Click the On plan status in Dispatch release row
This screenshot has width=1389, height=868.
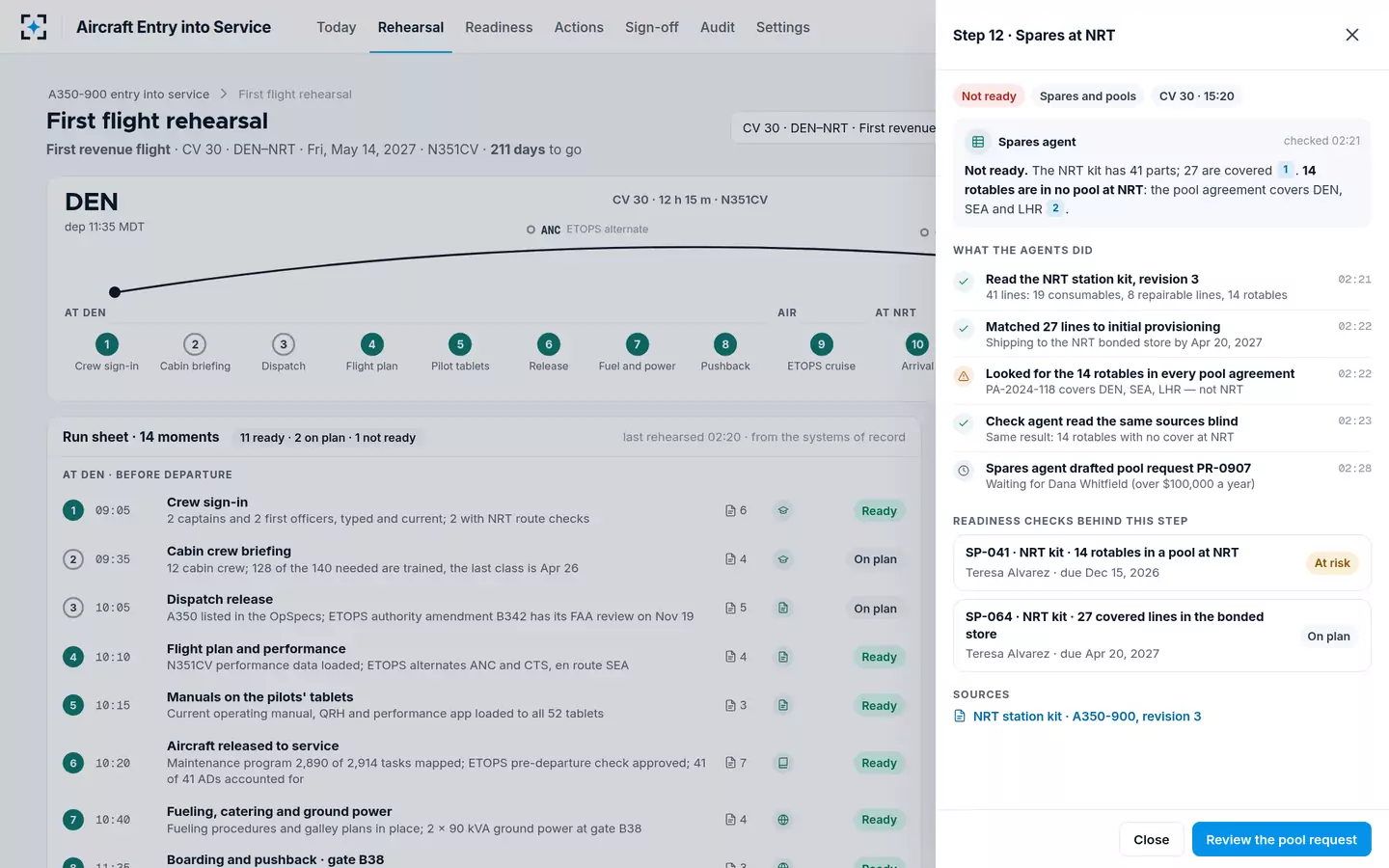(x=876, y=609)
